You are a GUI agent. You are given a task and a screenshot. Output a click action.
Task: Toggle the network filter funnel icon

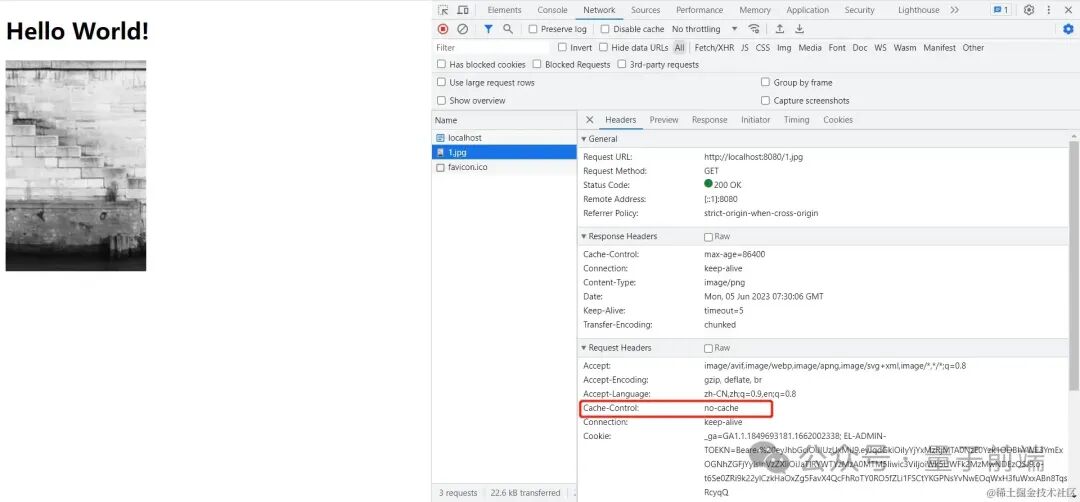coord(488,29)
